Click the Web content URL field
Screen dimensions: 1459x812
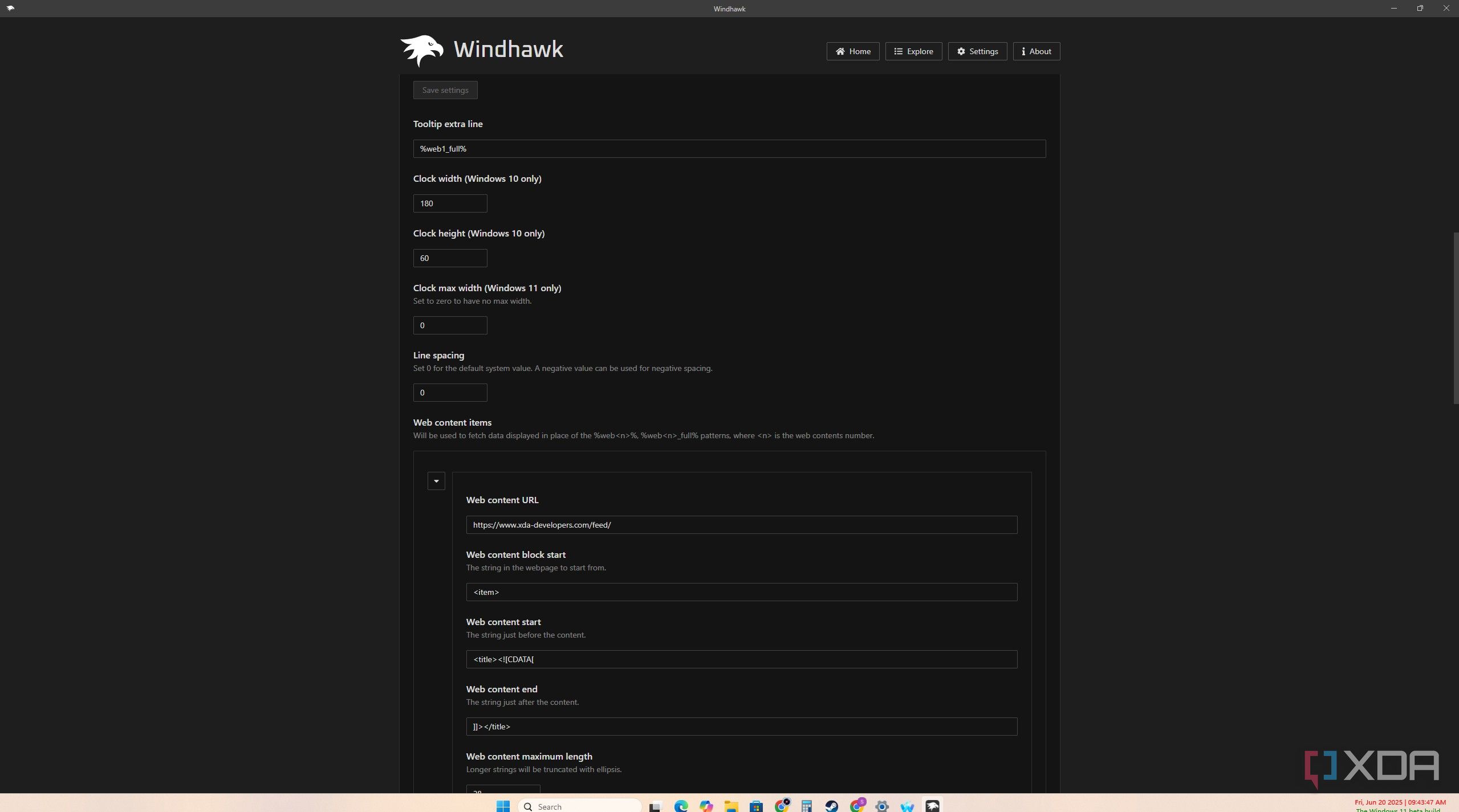click(x=741, y=525)
